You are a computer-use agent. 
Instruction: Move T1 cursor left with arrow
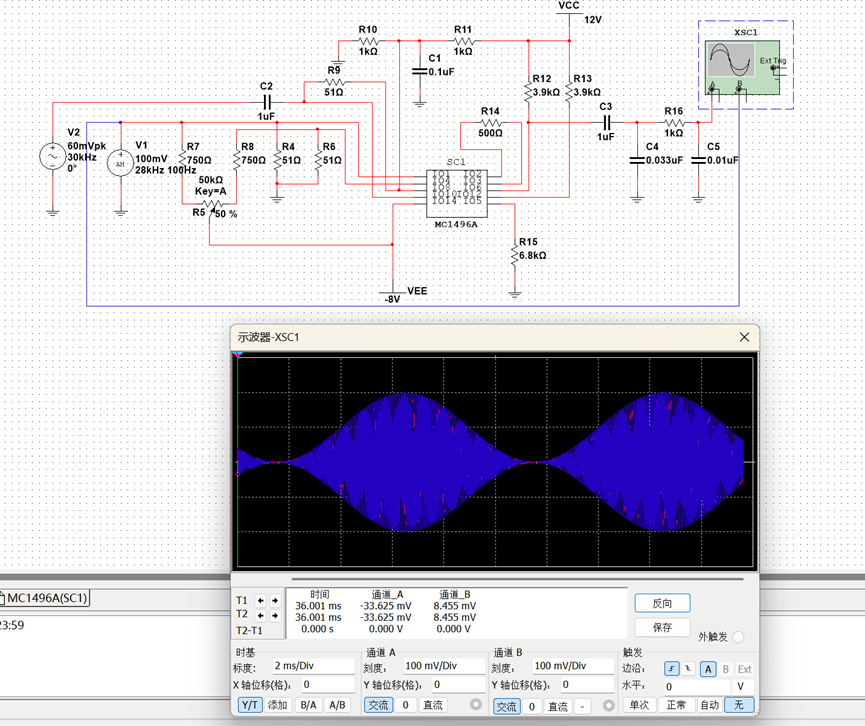coord(260,600)
